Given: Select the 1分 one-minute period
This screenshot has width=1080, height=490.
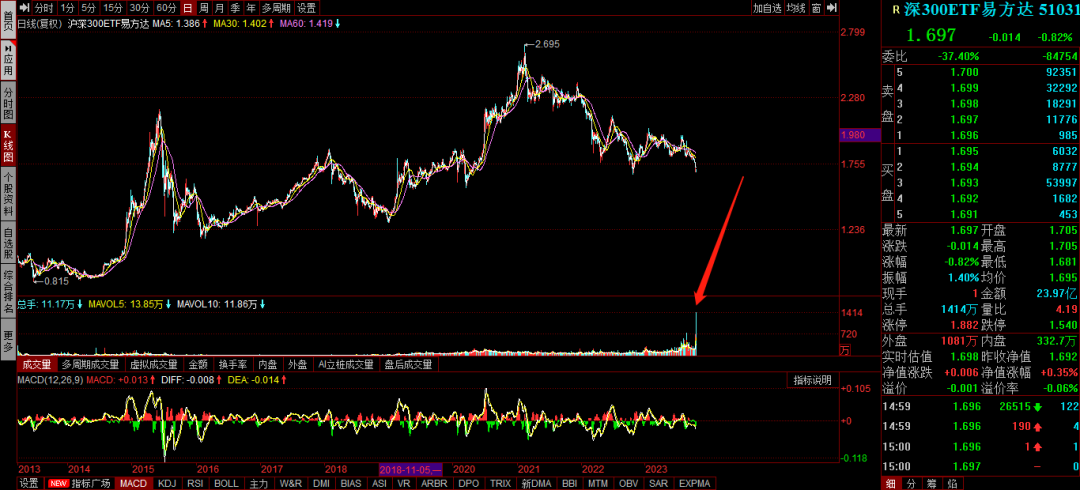Looking at the screenshot, I should click(x=67, y=8).
